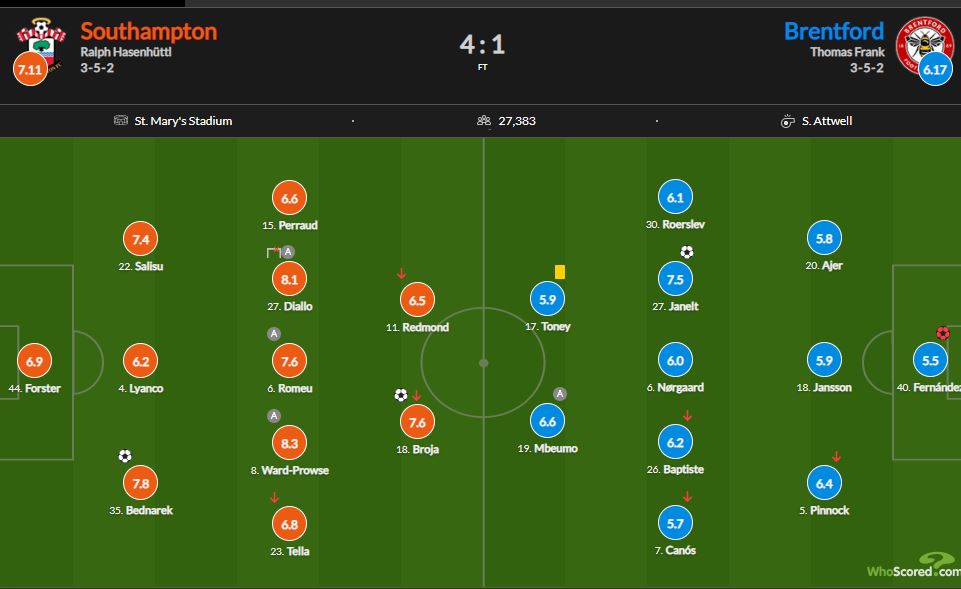
Task: Click Forster's 6.9 goalkeeper rating
Action: pyautogui.click(x=36, y=362)
